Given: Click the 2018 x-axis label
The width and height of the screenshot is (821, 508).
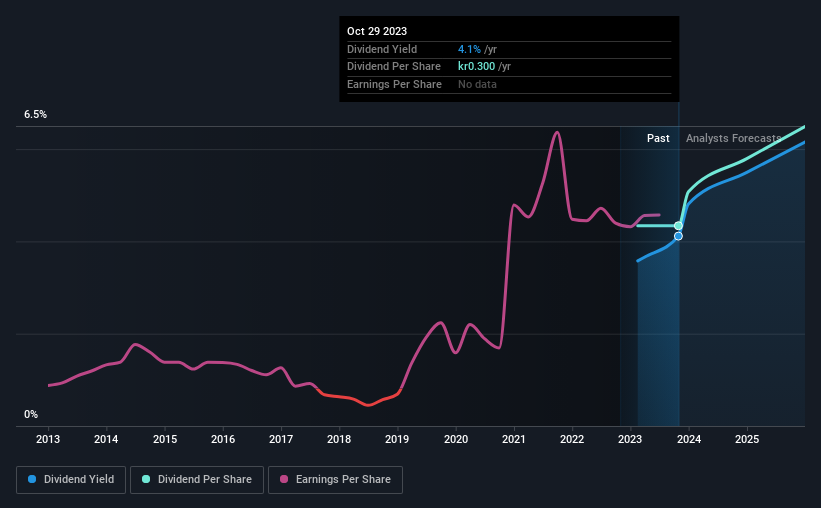Looking at the screenshot, I should tap(339, 439).
